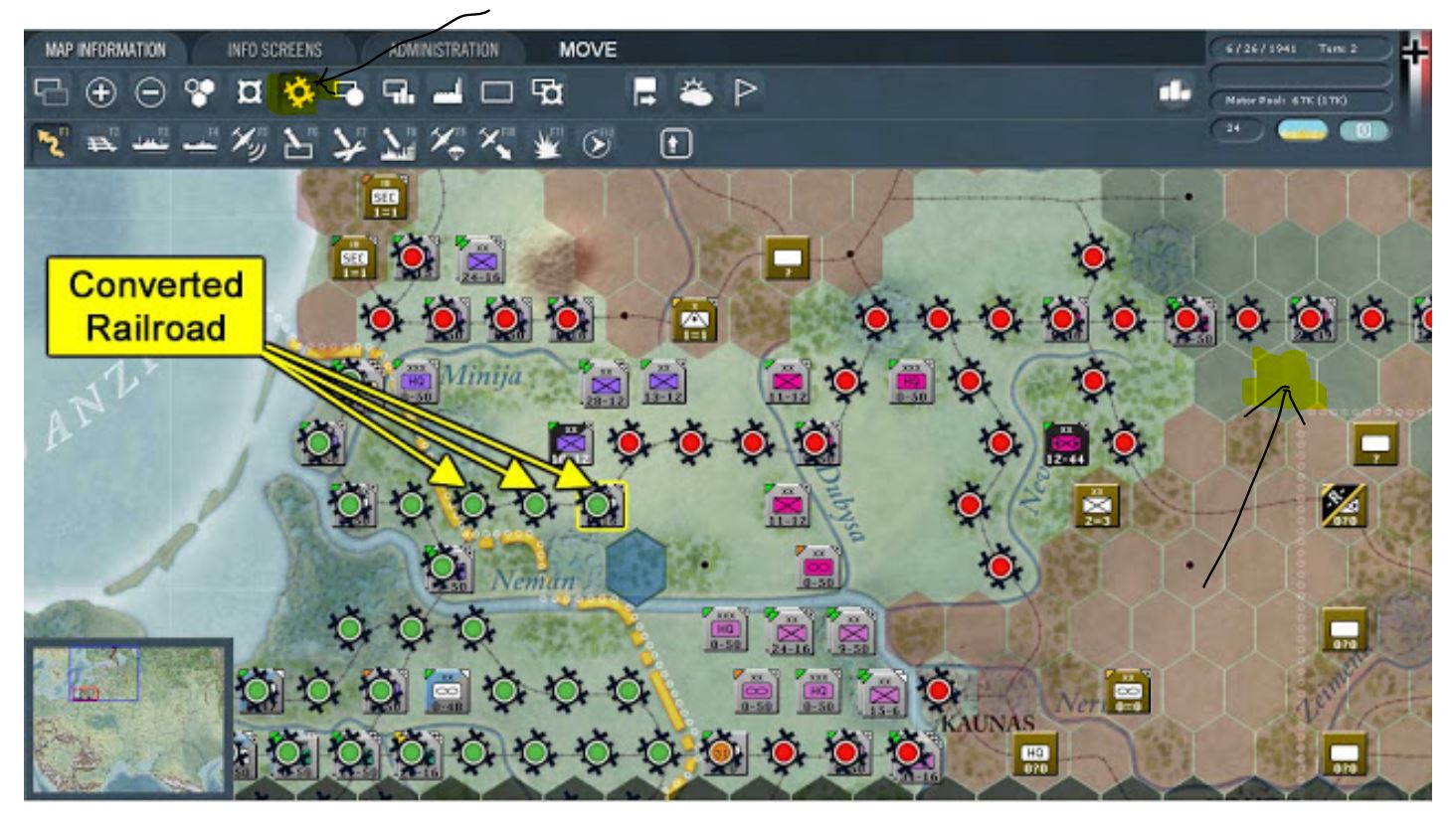Image resolution: width=1456 pixels, height=828 pixels.
Task: Open the MAP INFORMATION tab
Action: coord(104,50)
